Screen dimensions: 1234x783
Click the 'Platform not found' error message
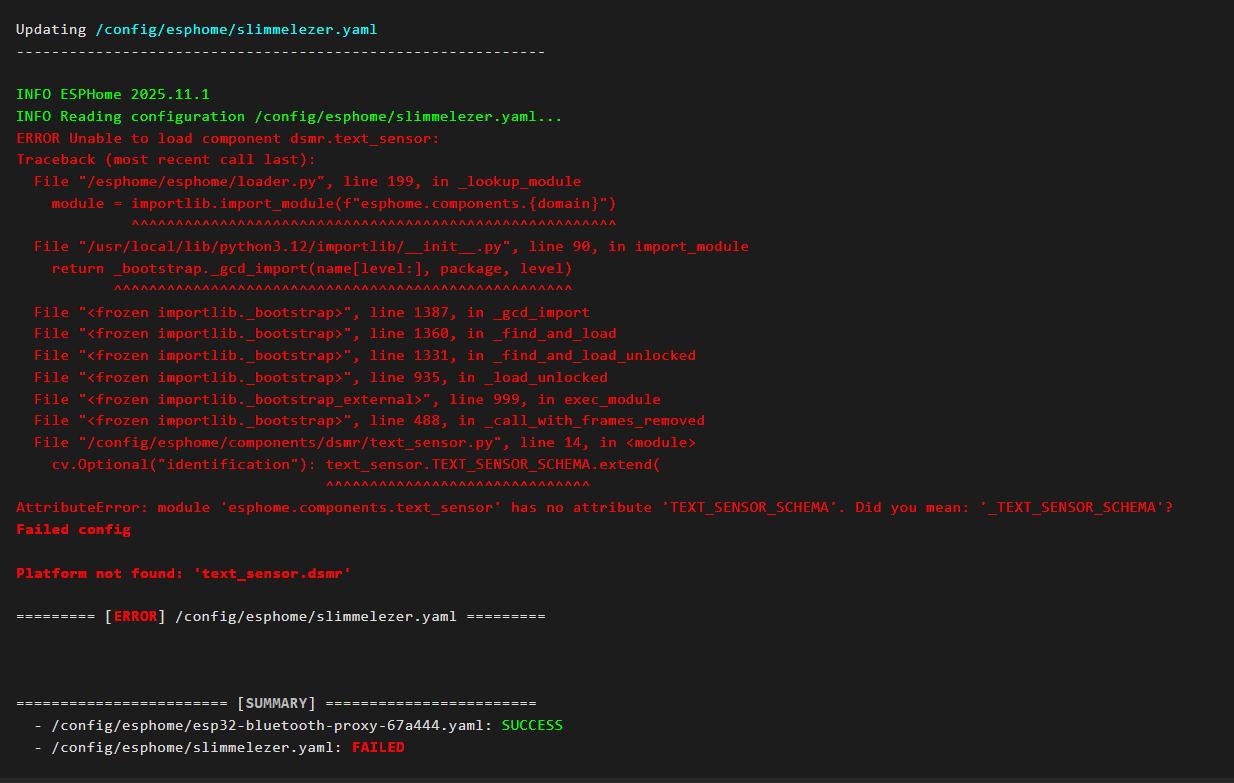pyautogui.click(x=183, y=573)
